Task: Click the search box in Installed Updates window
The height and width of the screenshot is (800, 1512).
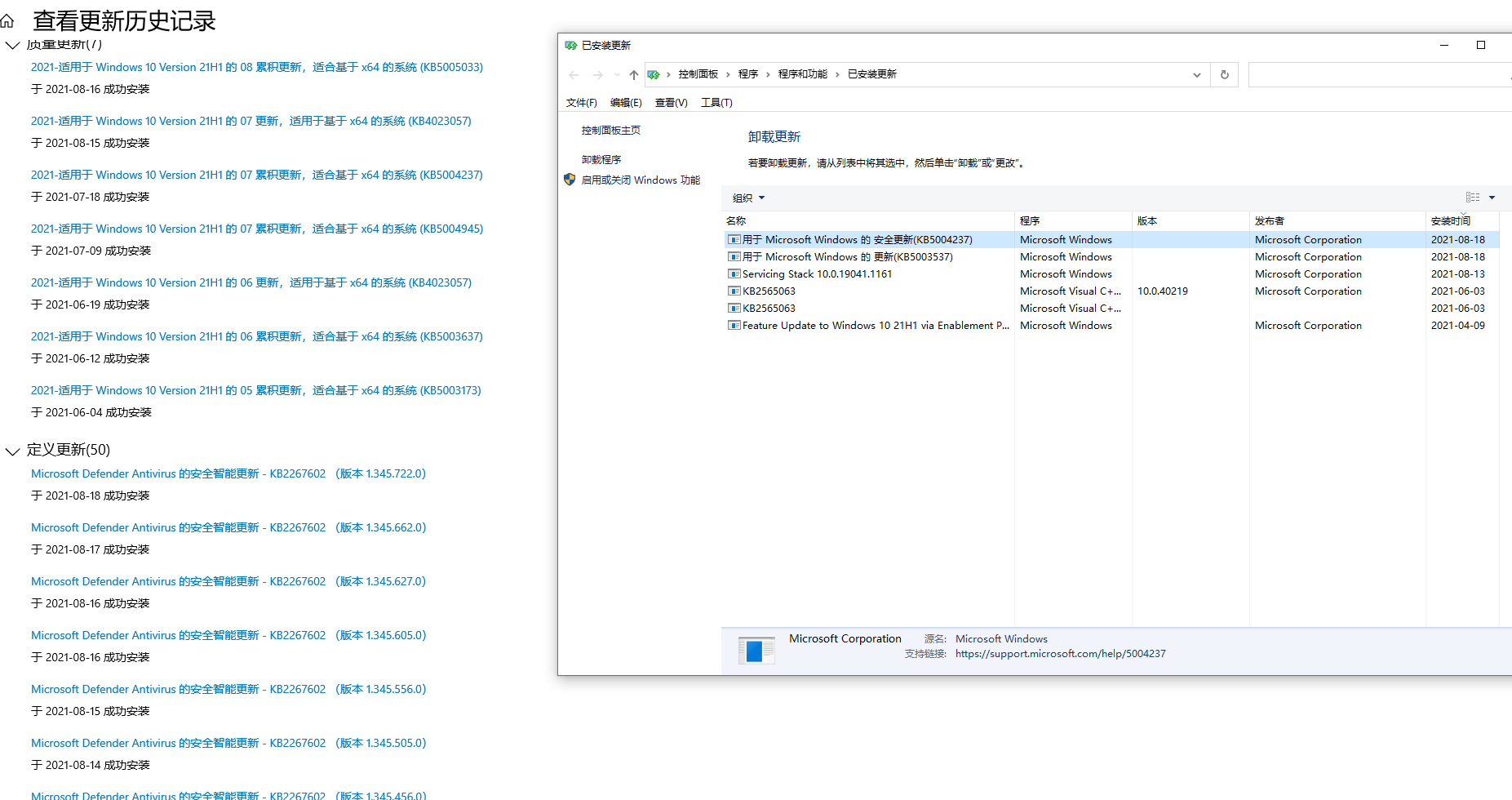Action: pyautogui.click(x=1379, y=74)
